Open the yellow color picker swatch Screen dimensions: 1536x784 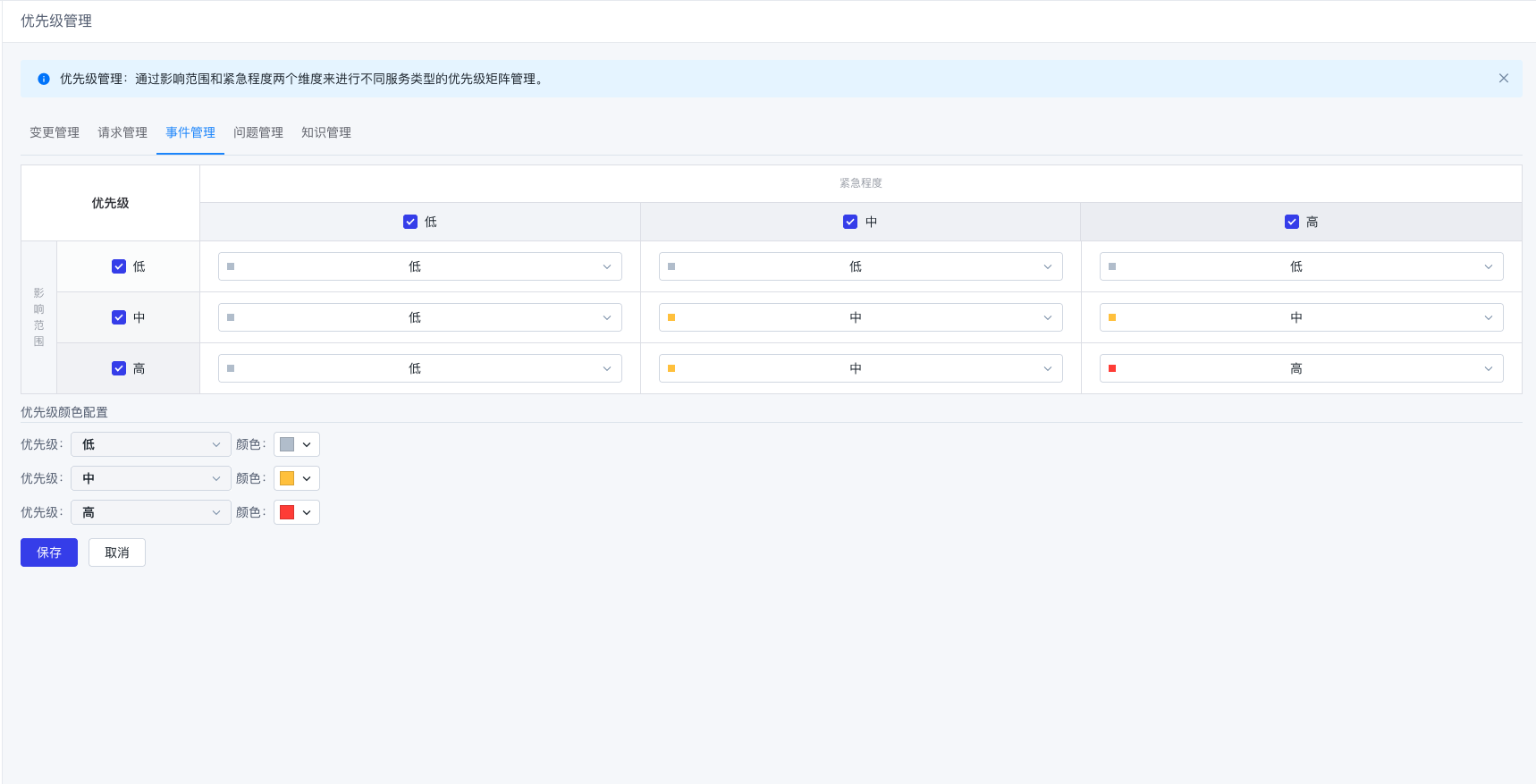(x=296, y=478)
